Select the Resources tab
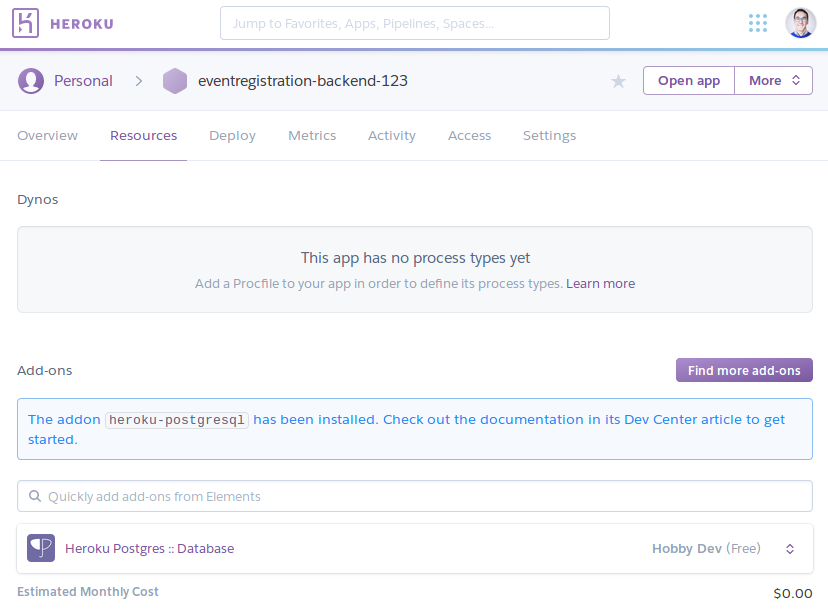Screen dimensions: 828x610 tap(144, 136)
